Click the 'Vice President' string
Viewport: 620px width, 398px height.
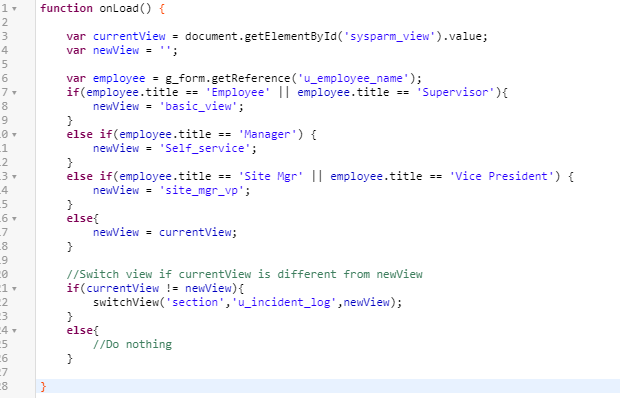pyautogui.click(x=501, y=176)
